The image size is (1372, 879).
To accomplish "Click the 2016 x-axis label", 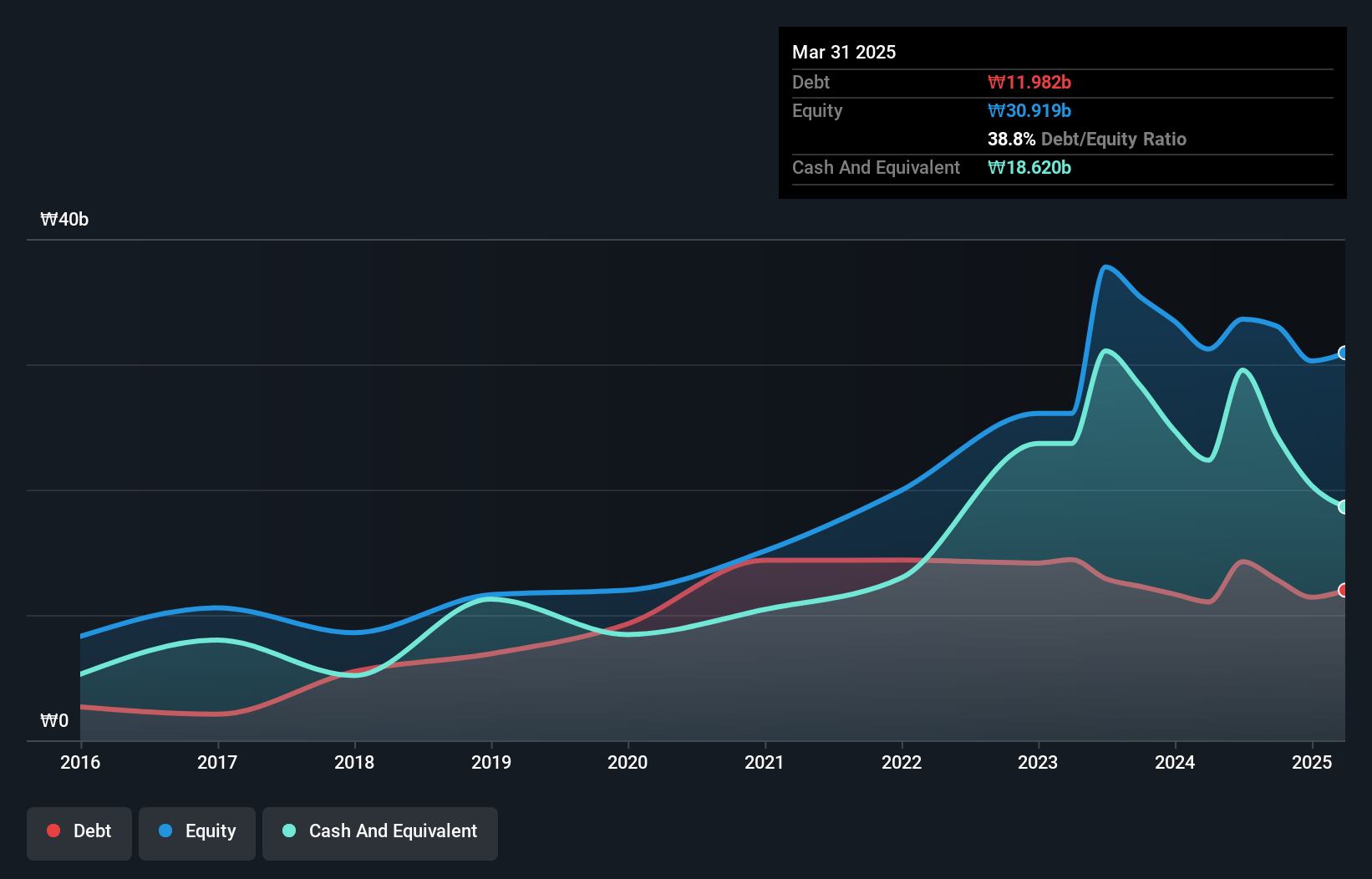I will pos(80,762).
